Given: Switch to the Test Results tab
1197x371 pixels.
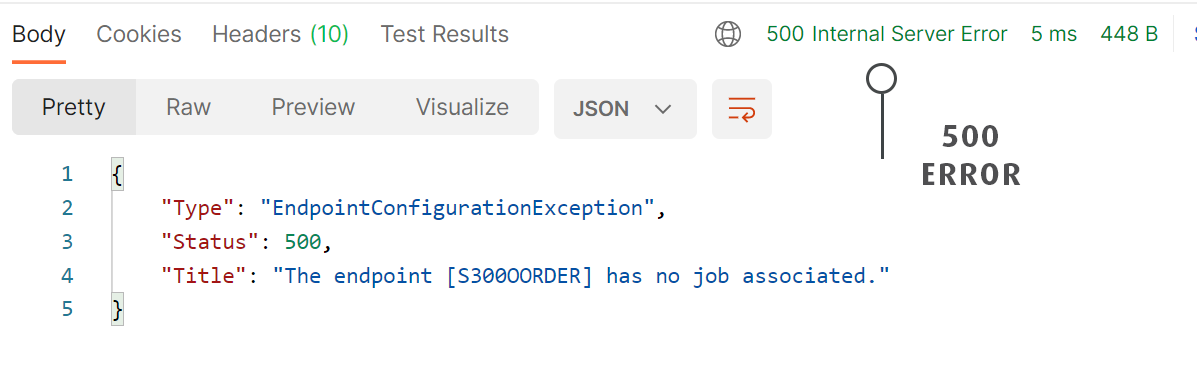Looking at the screenshot, I should (x=444, y=34).
